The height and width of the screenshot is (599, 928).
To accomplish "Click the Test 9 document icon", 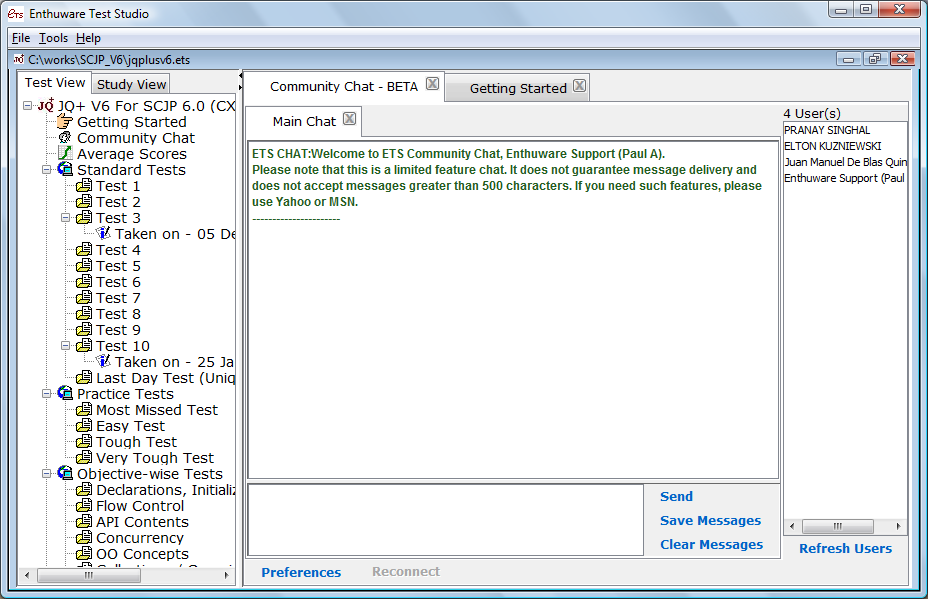I will click(x=84, y=330).
